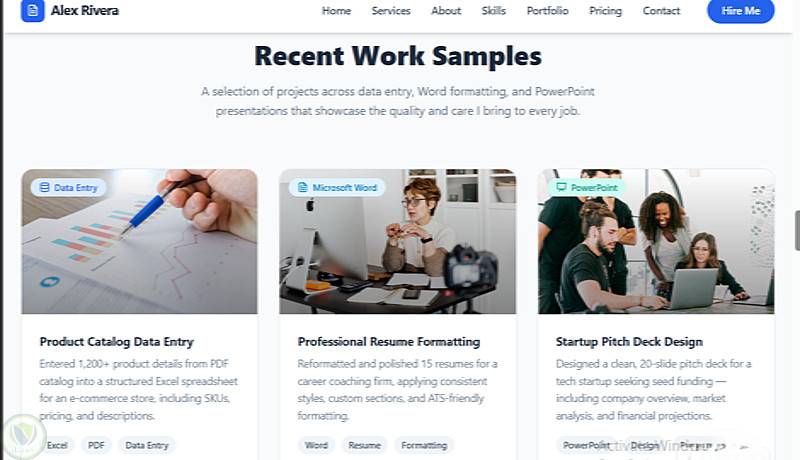Open the Home menu item

pyautogui.click(x=336, y=11)
